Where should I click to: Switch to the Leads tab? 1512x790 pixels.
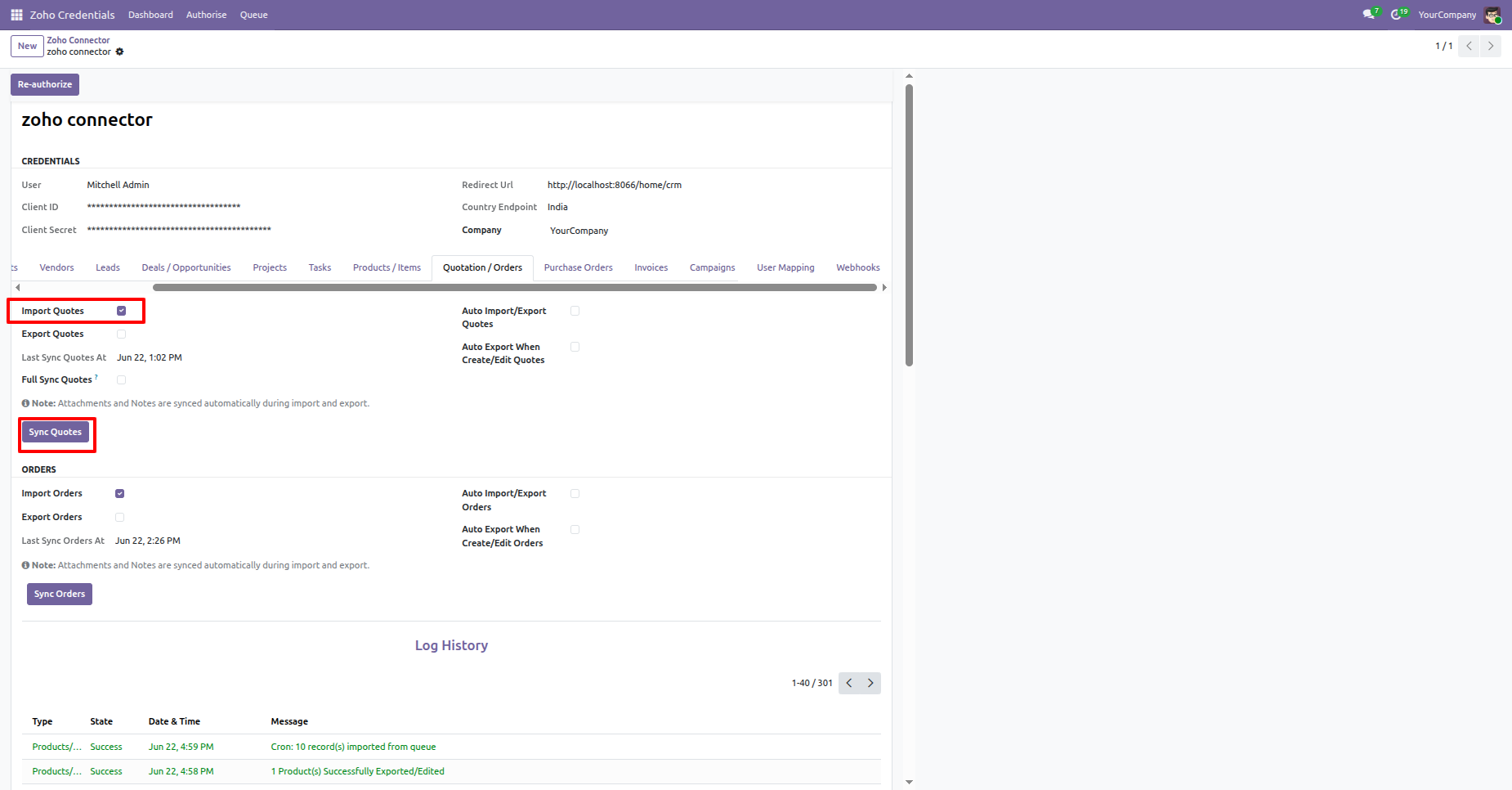(108, 267)
